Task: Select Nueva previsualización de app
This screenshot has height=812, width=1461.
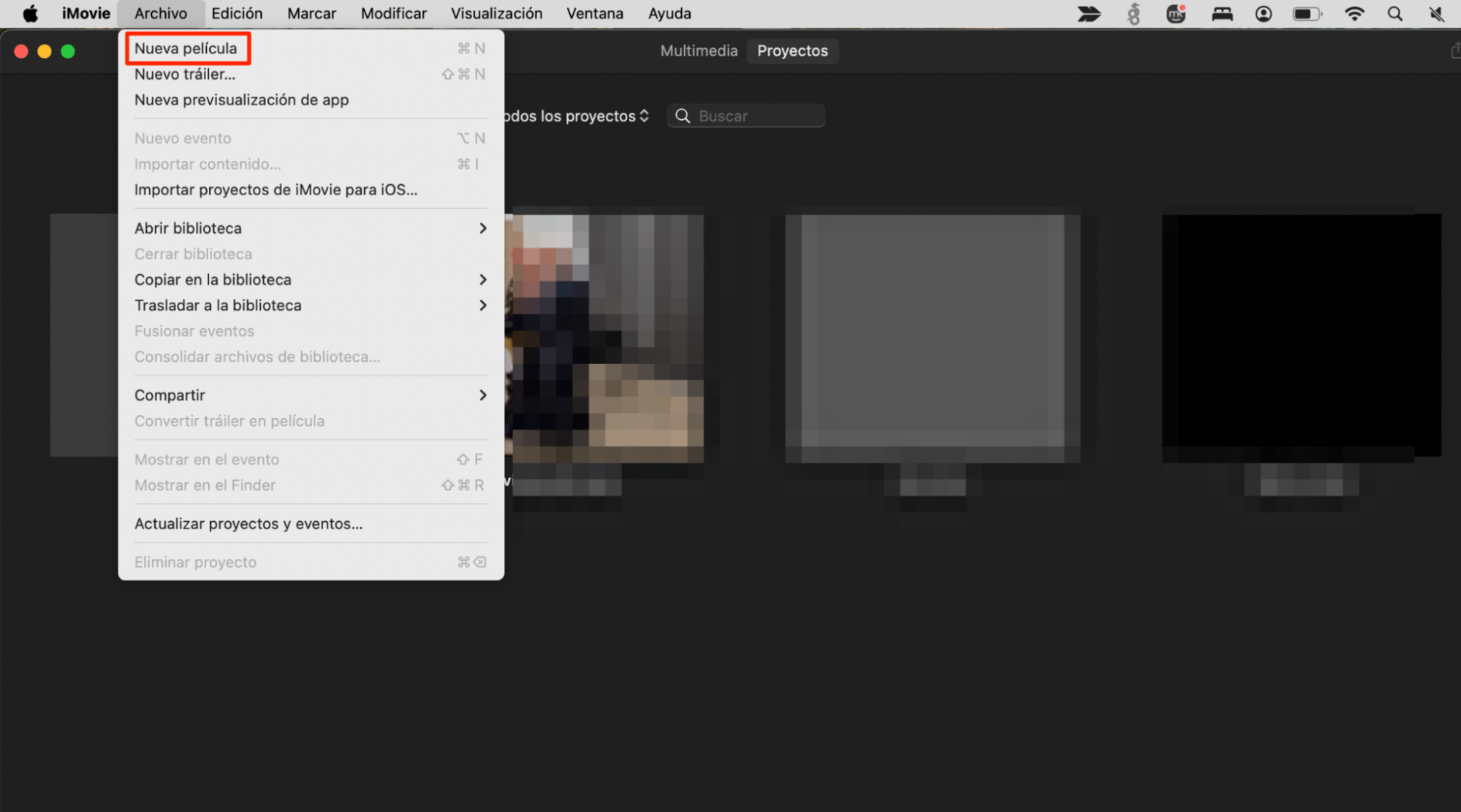Action: 310,99
